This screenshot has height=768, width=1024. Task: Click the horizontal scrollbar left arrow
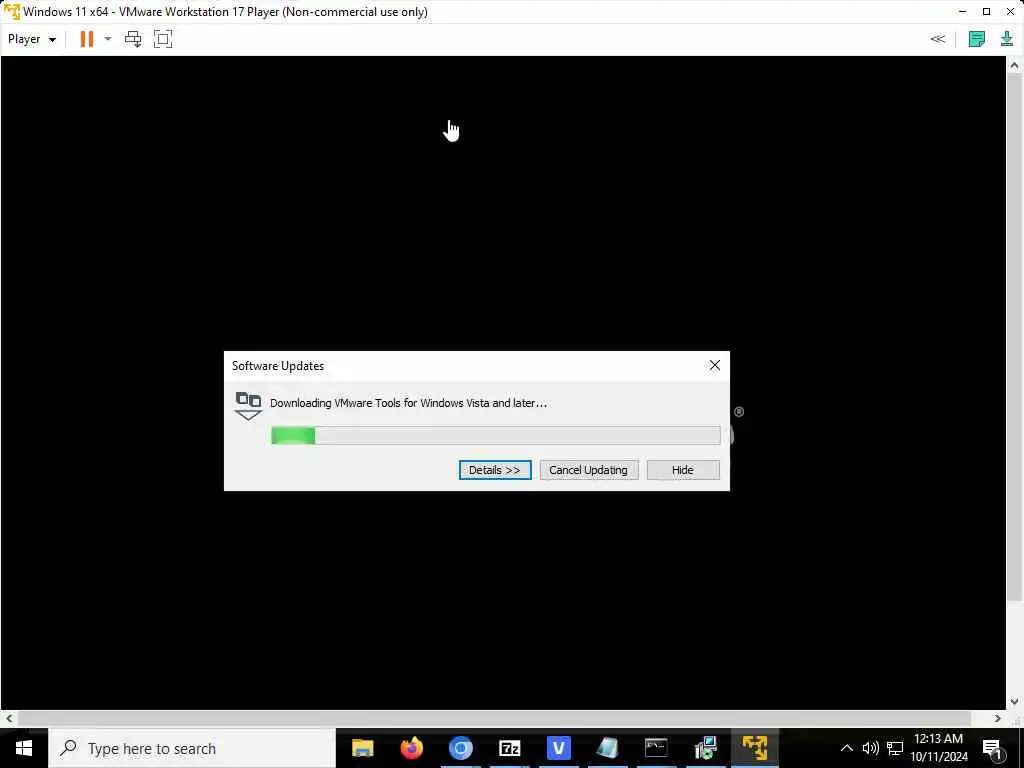tap(8, 718)
